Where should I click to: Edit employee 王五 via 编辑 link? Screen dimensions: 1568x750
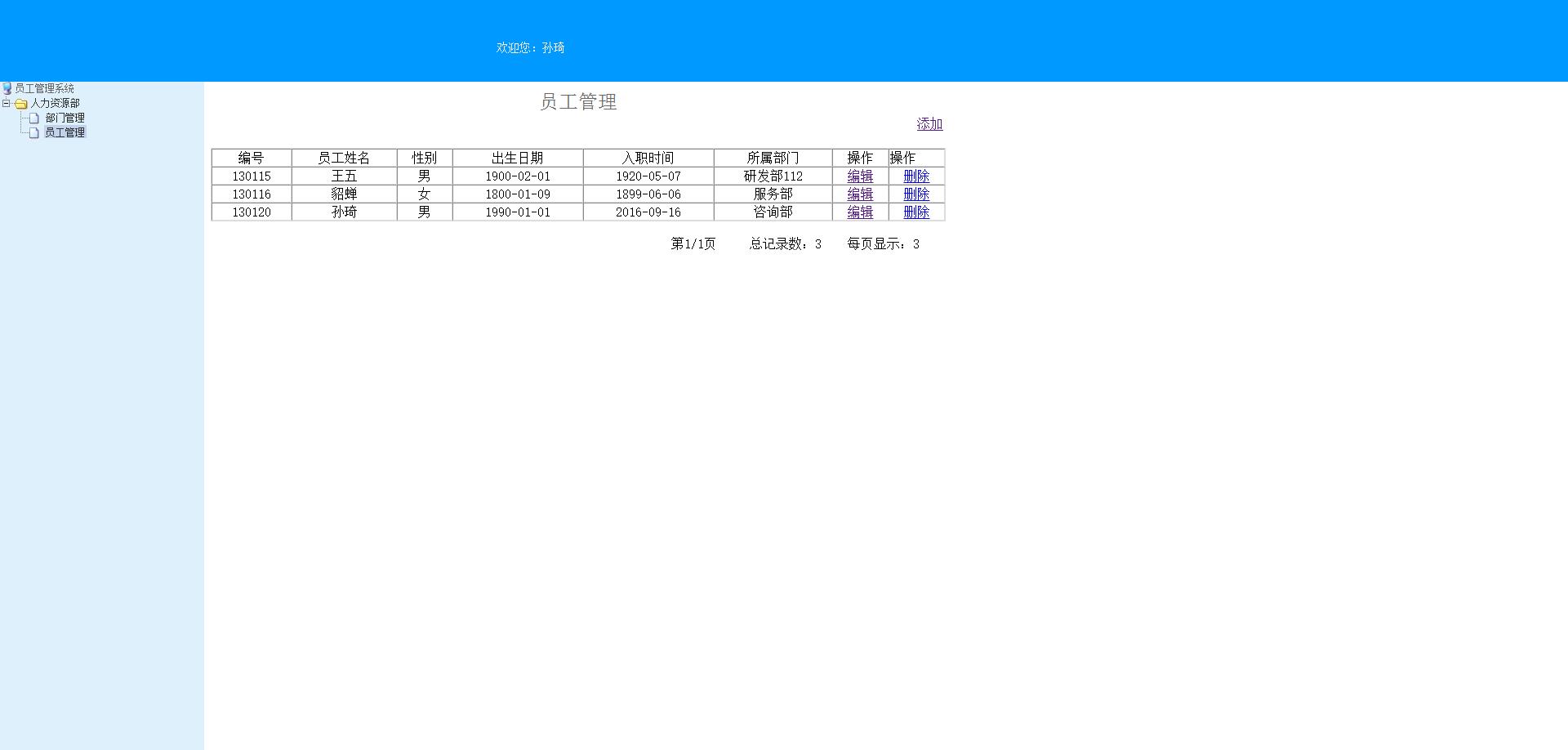pos(858,176)
